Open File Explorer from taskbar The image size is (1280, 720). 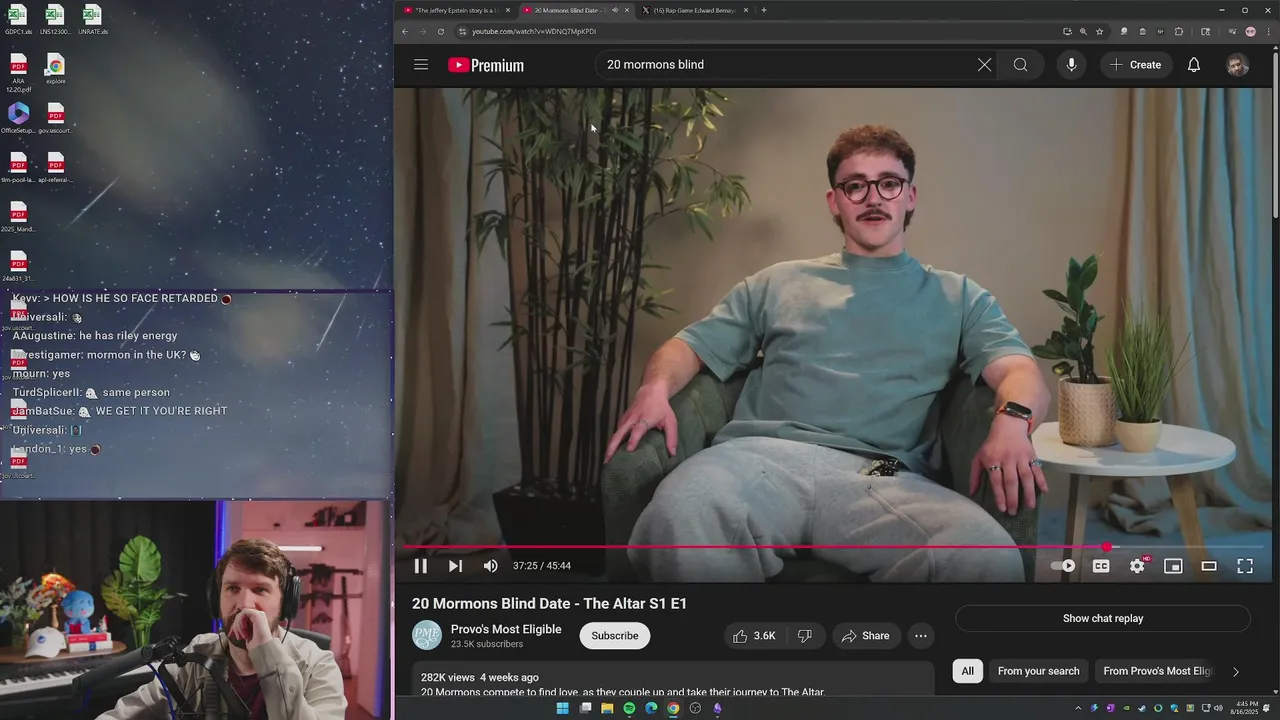coord(607,708)
